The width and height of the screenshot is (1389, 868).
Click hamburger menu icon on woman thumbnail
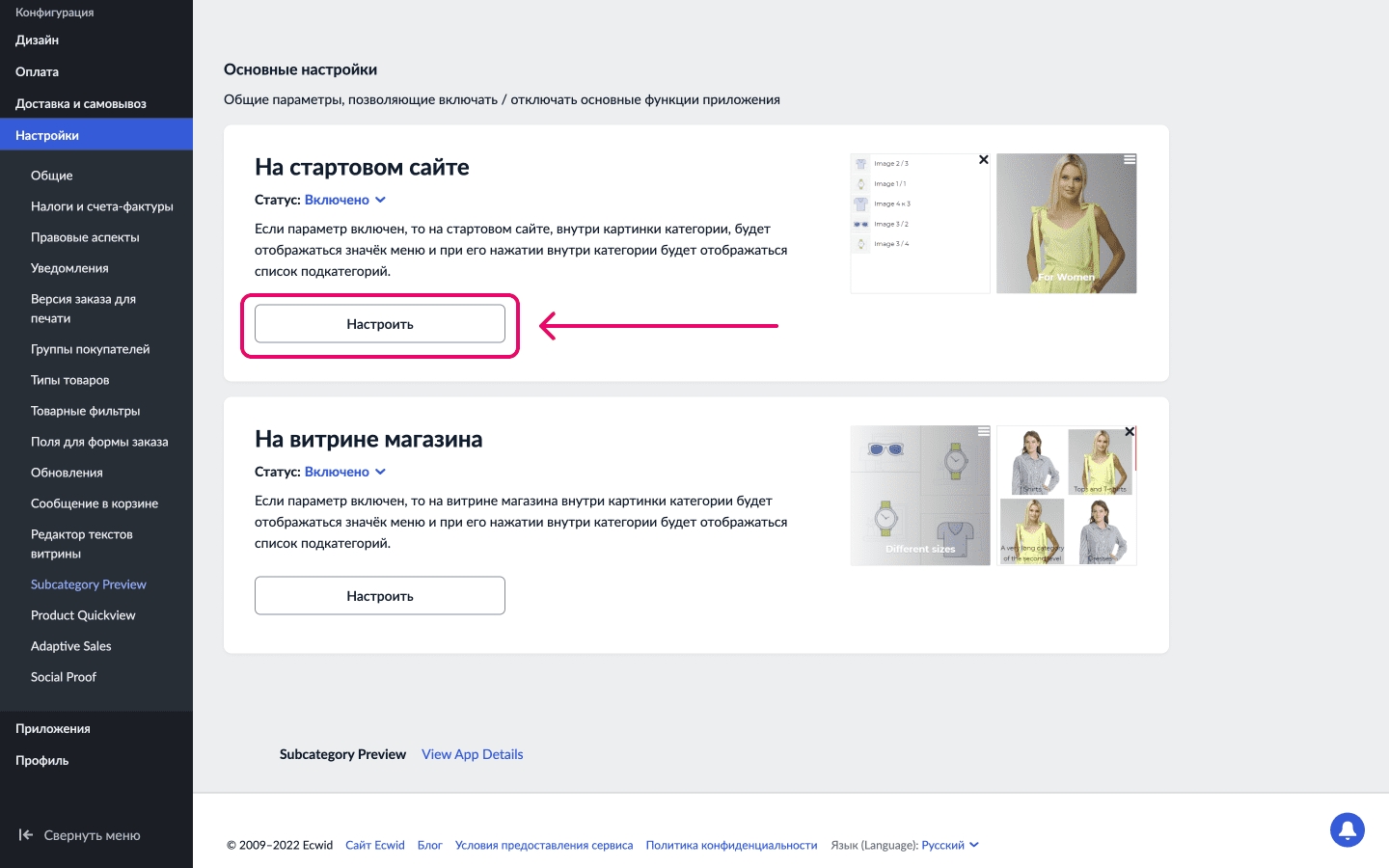1129,160
